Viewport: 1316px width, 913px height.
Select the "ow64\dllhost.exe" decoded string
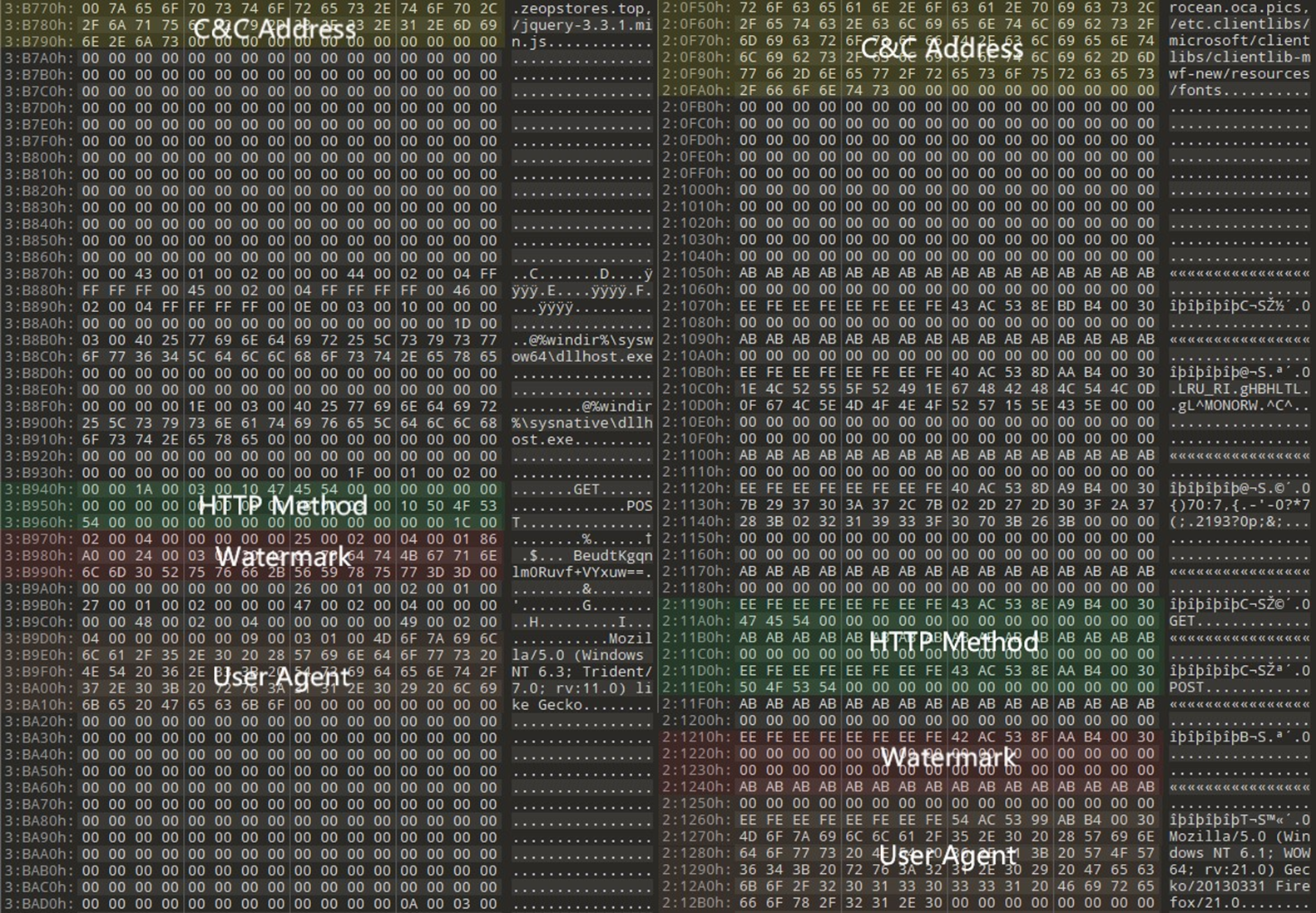tap(581, 357)
